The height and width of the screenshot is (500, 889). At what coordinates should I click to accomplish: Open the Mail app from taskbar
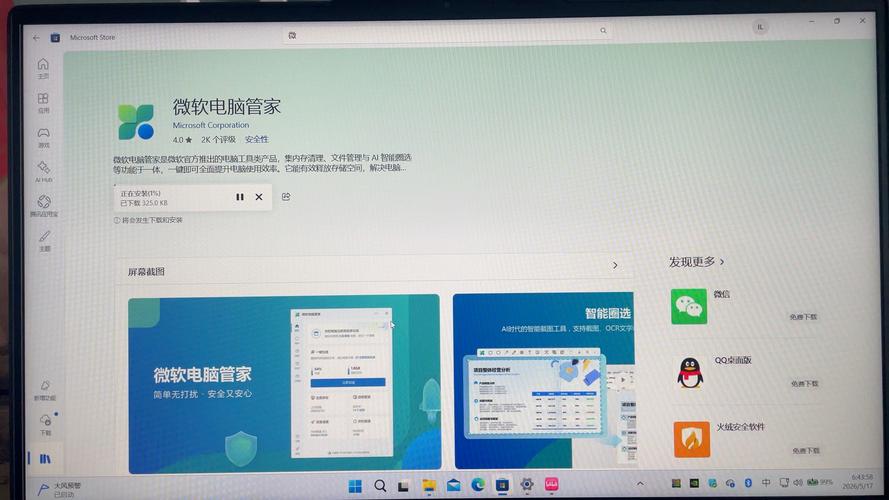click(x=454, y=485)
